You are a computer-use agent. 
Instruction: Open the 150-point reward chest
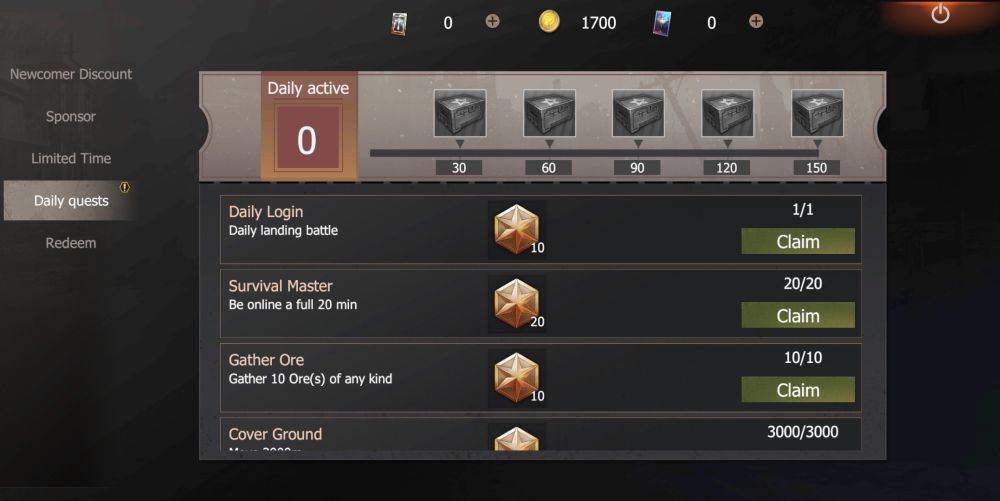pos(817,113)
